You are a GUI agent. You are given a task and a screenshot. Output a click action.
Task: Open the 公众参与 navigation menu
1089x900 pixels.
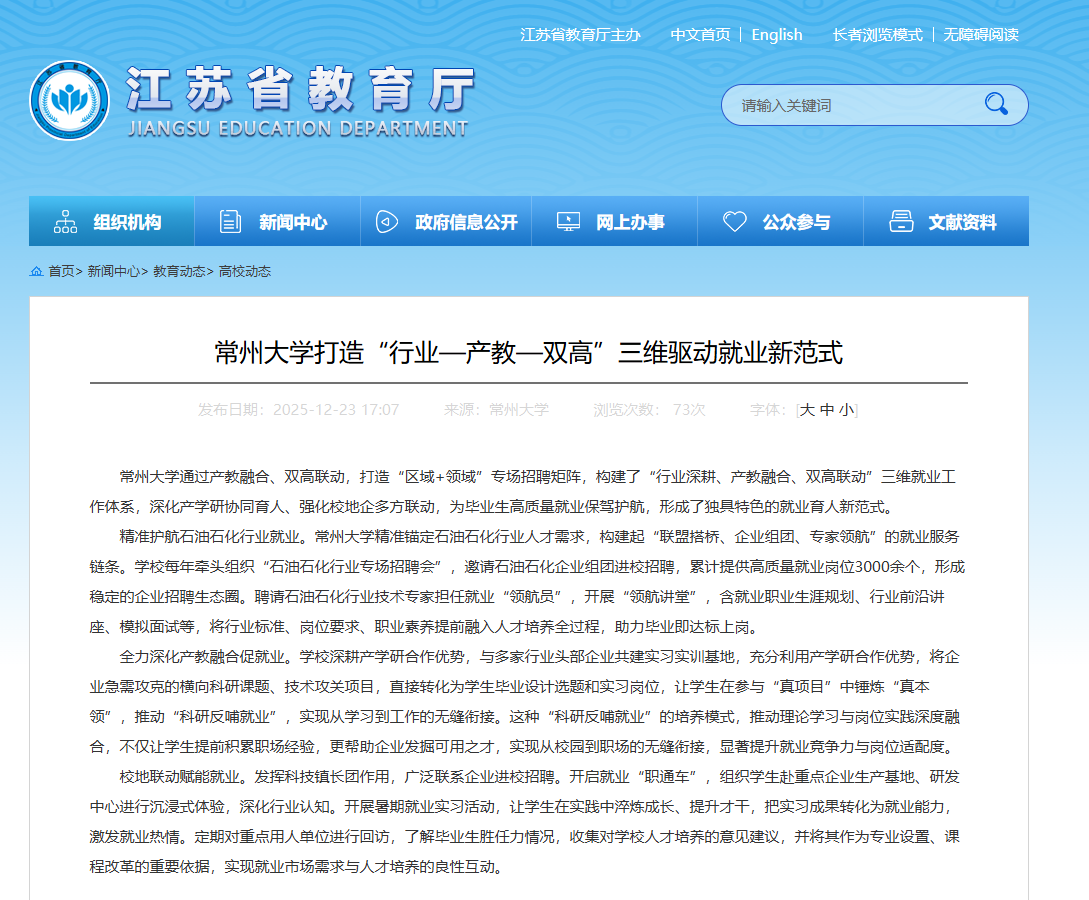(796, 222)
